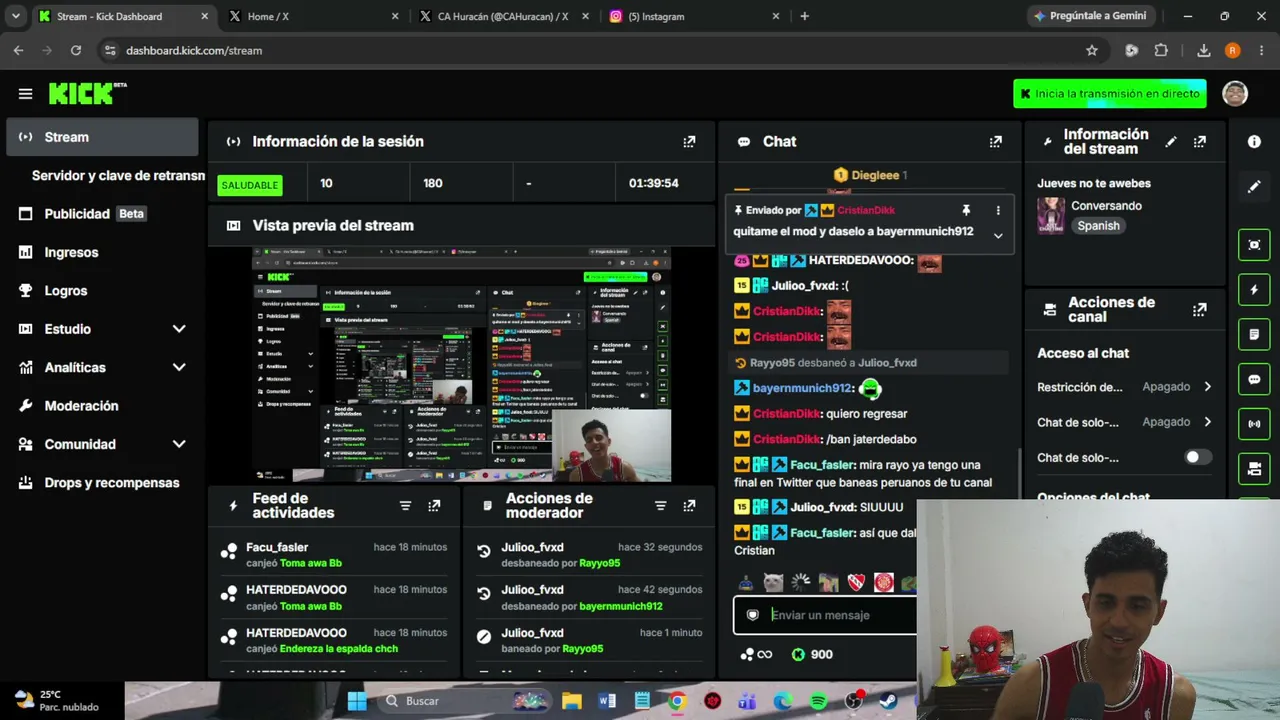Screen dimensions: 1280x720
Task: Expand the Estudio sidebar section
Action: click(179, 329)
